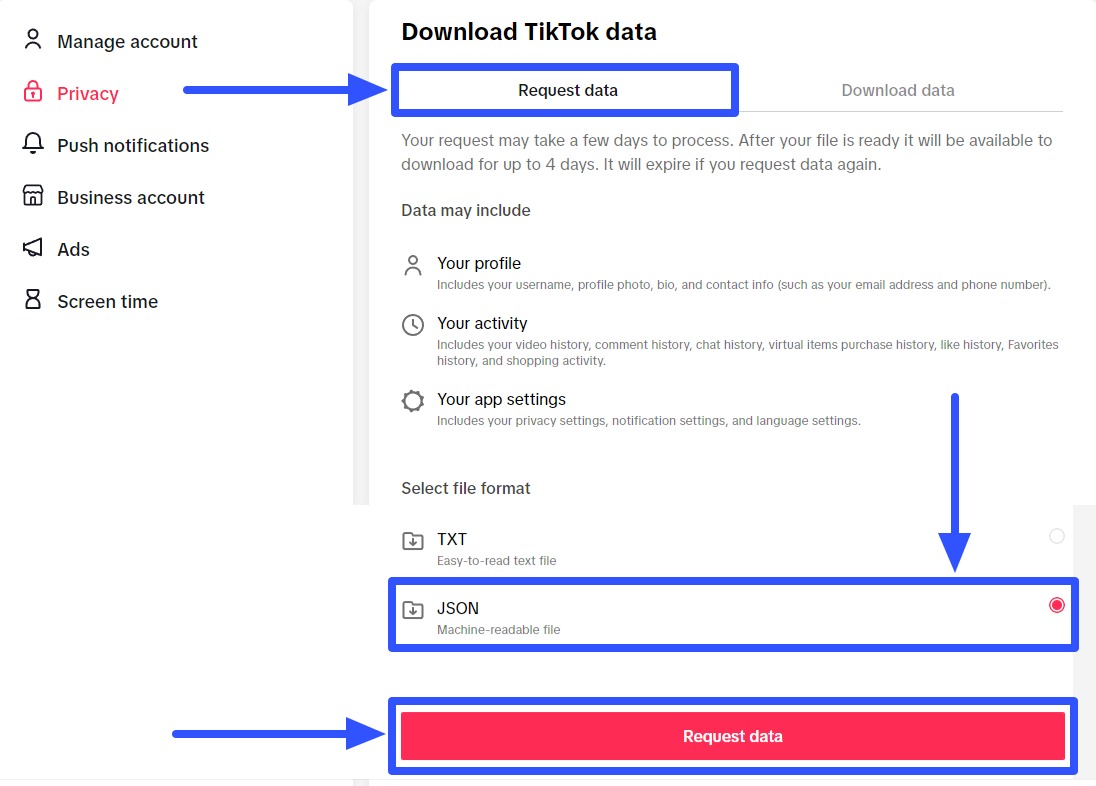Choose the JSON machine-readable file option
This screenshot has height=786, width=1096.
tap(733, 613)
